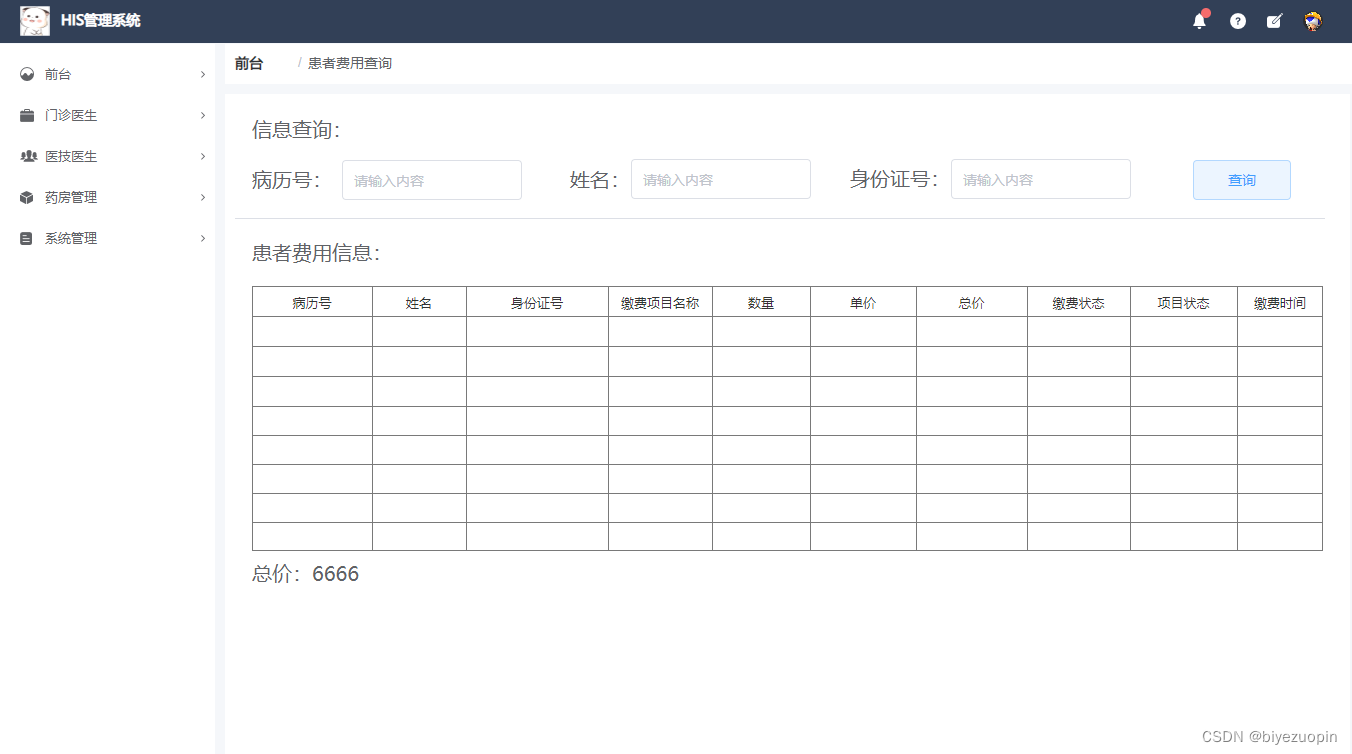Expand the 系统管理 menu arrow

[203, 238]
